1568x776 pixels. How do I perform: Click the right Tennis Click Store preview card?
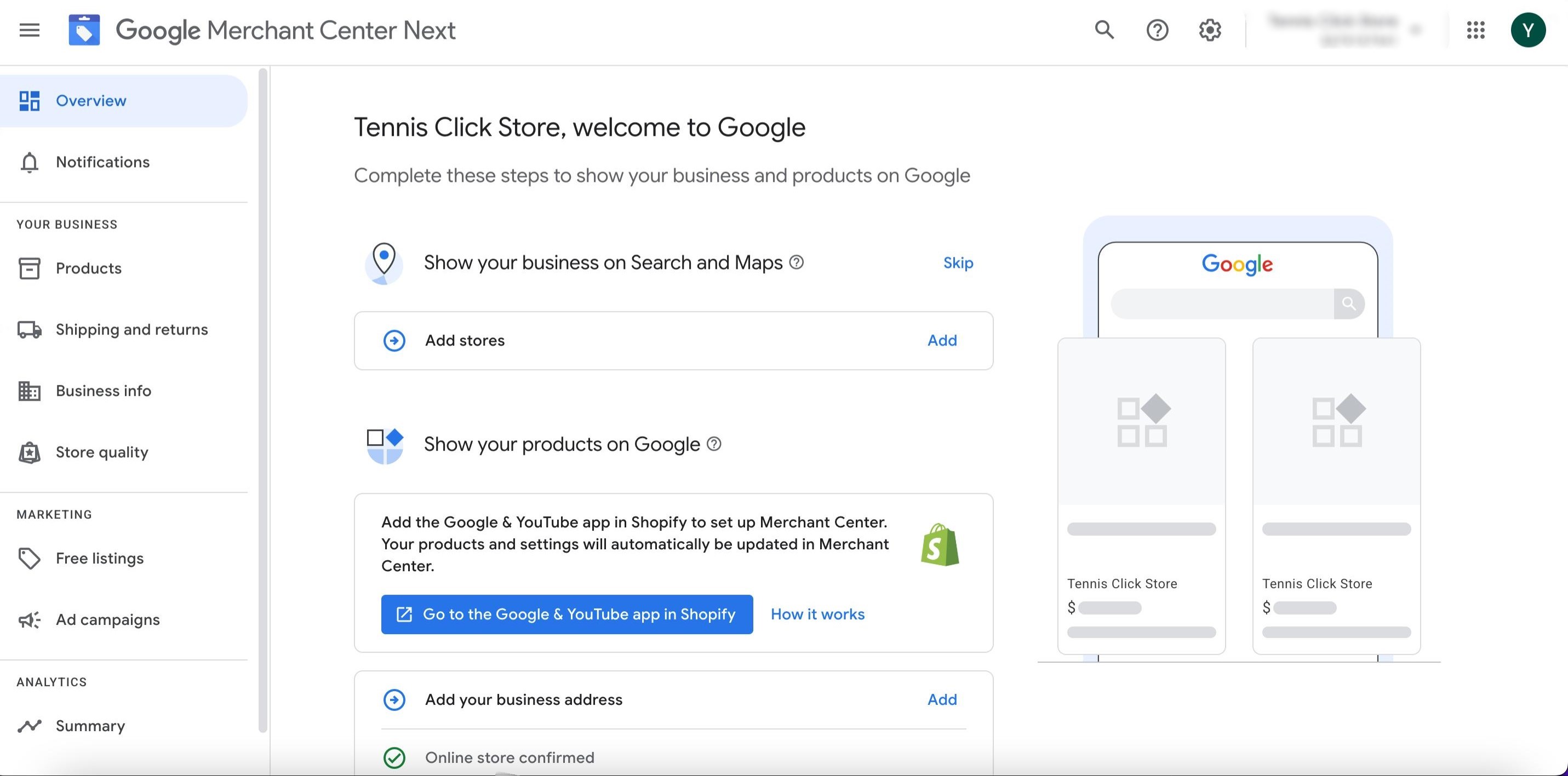pos(1336,496)
